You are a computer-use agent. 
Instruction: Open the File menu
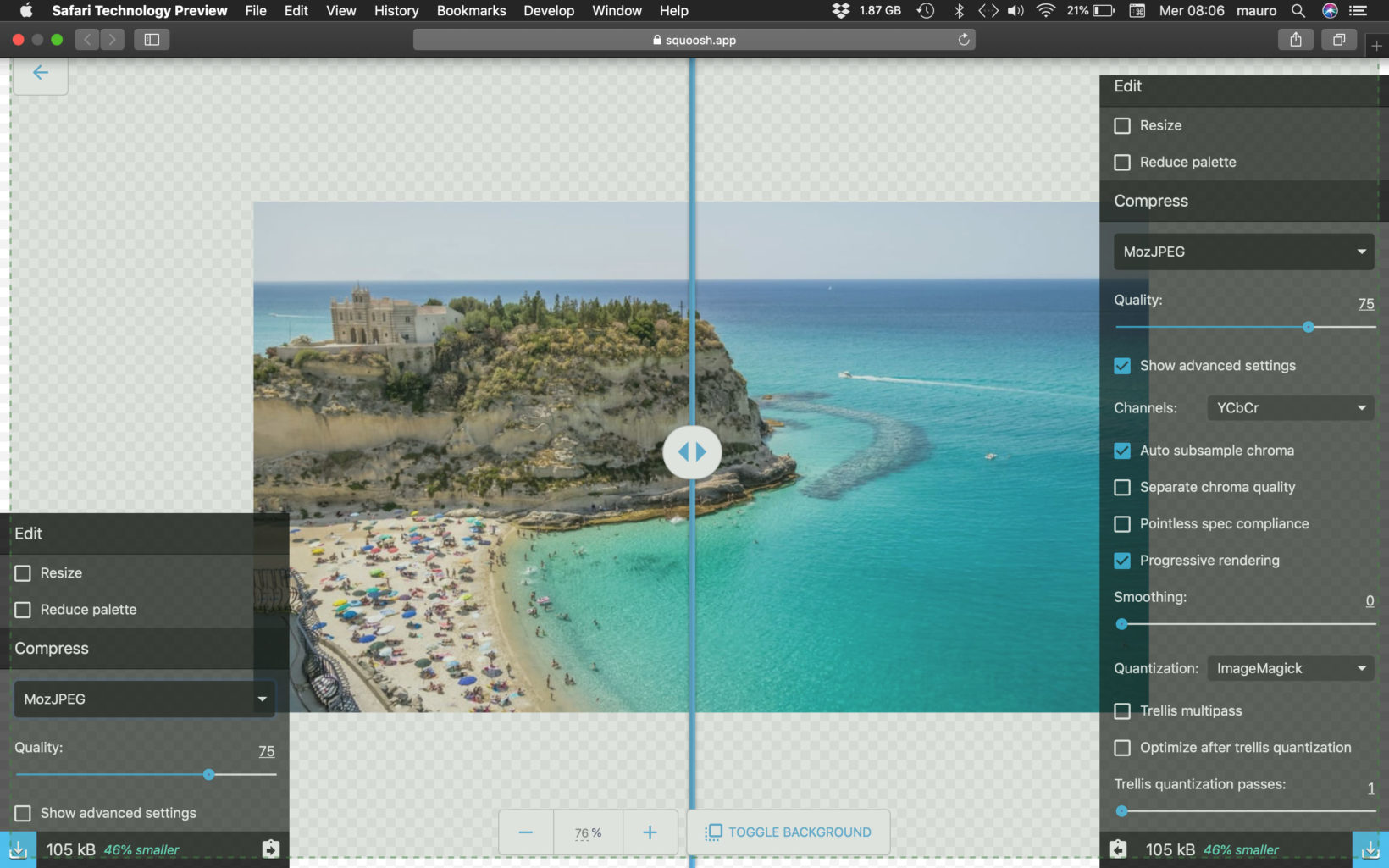pyautogui.click(x=256, y=11)
